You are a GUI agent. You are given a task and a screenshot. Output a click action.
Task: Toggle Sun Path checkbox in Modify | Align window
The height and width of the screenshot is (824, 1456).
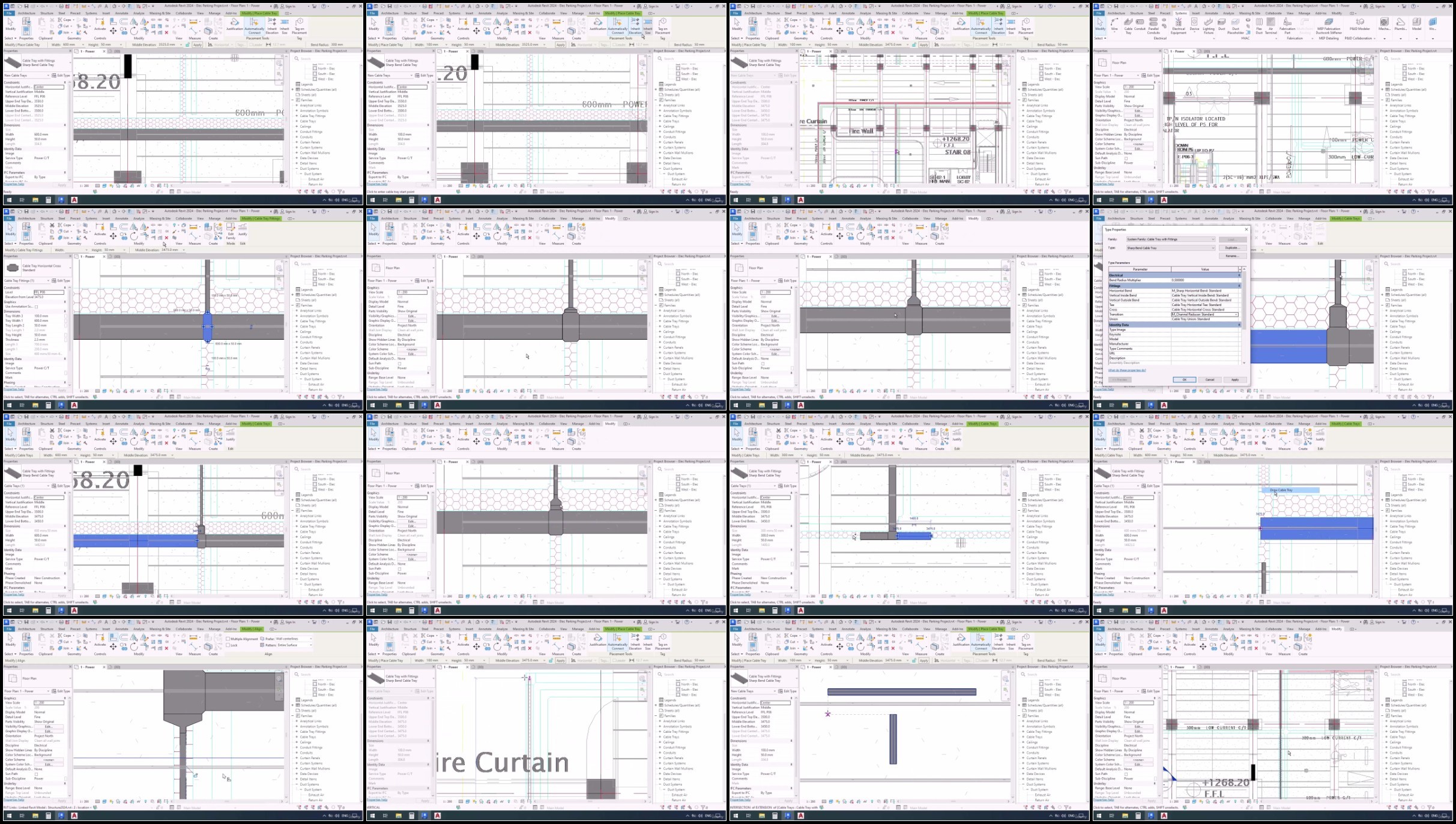36,774
